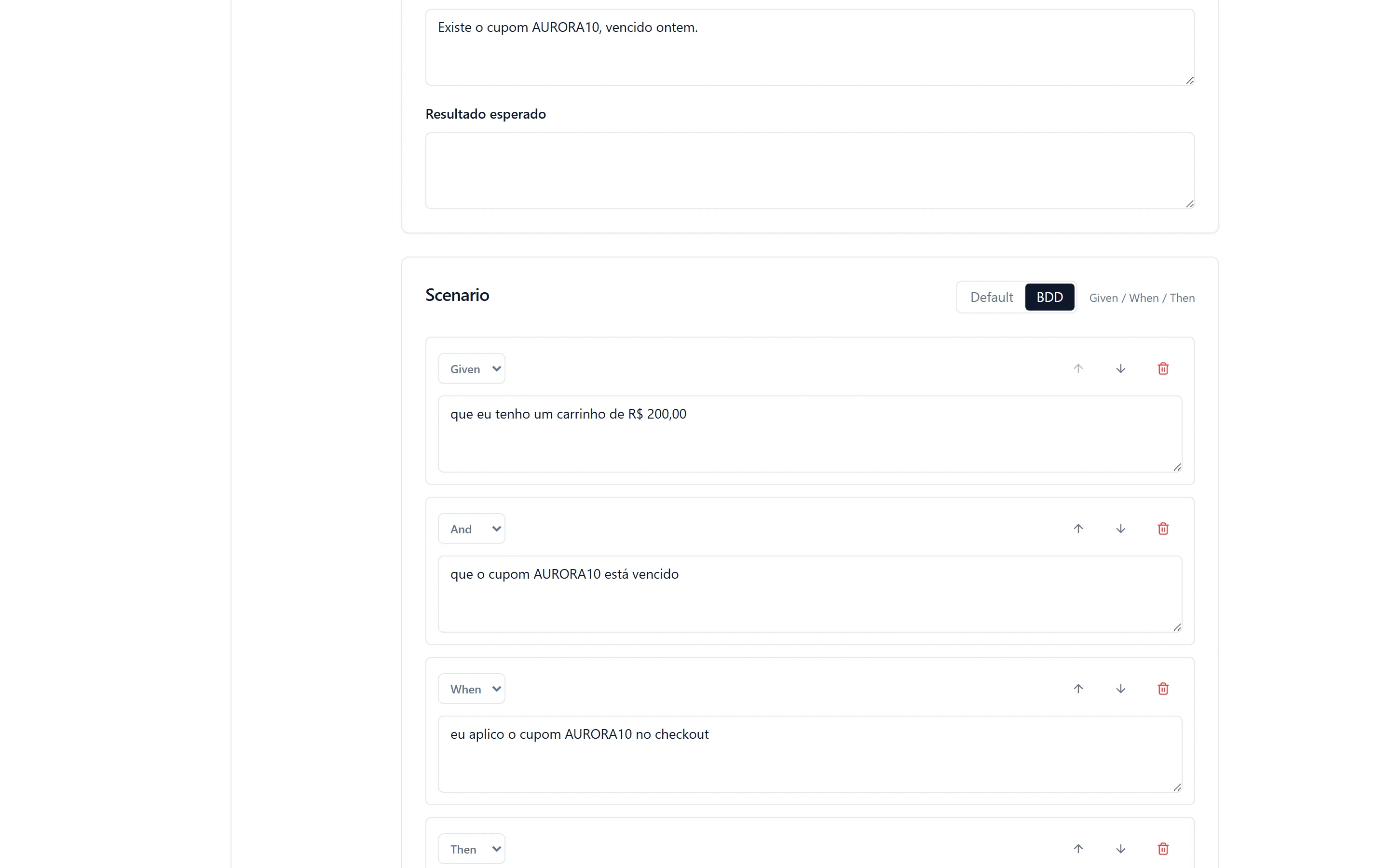Open the And keyword dropdown
Image resolution: width=1389 pixels, height=868 pixels.
[471, 529]
